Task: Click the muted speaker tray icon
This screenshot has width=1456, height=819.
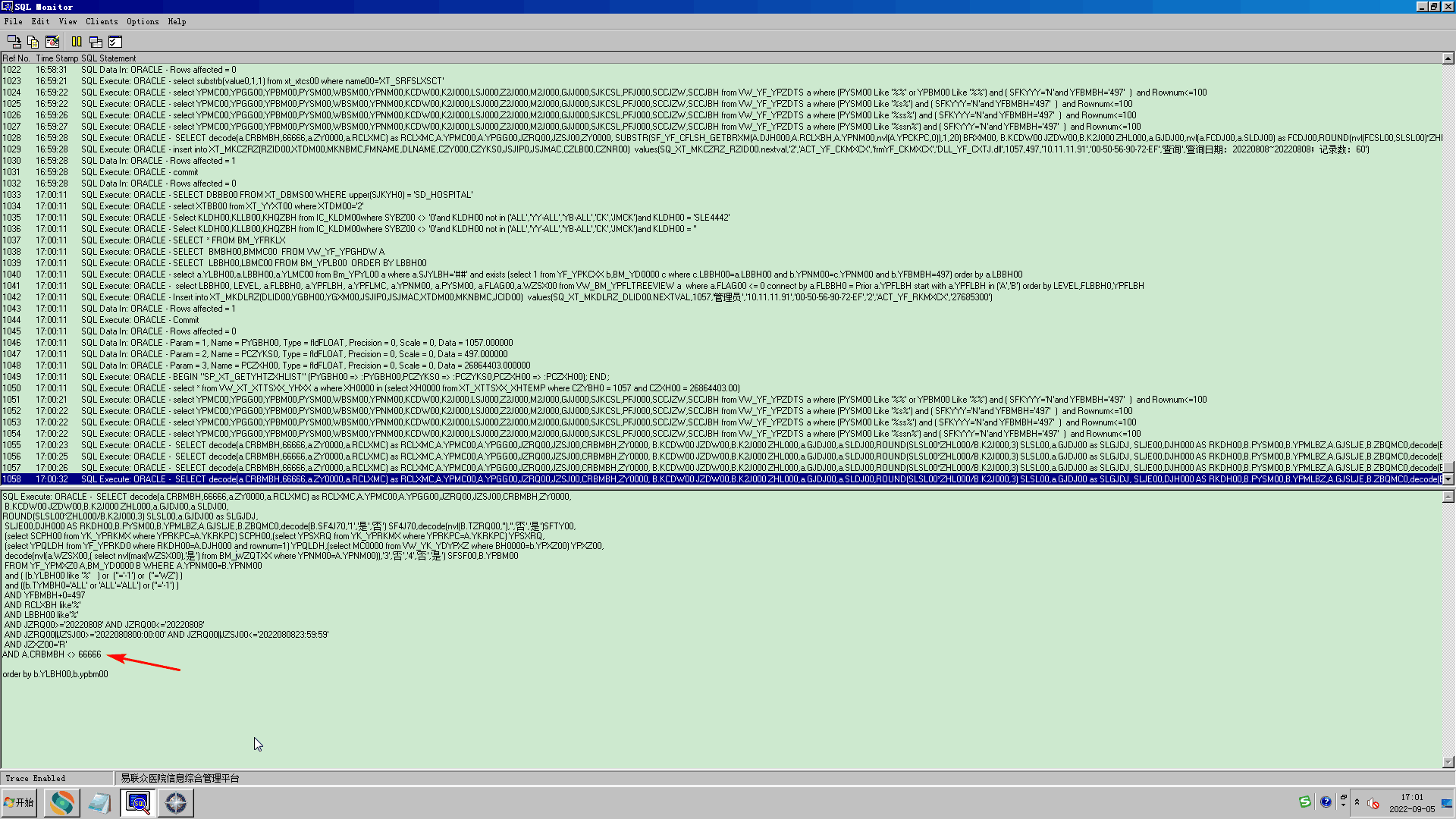Action: (x=1373, y=803)
